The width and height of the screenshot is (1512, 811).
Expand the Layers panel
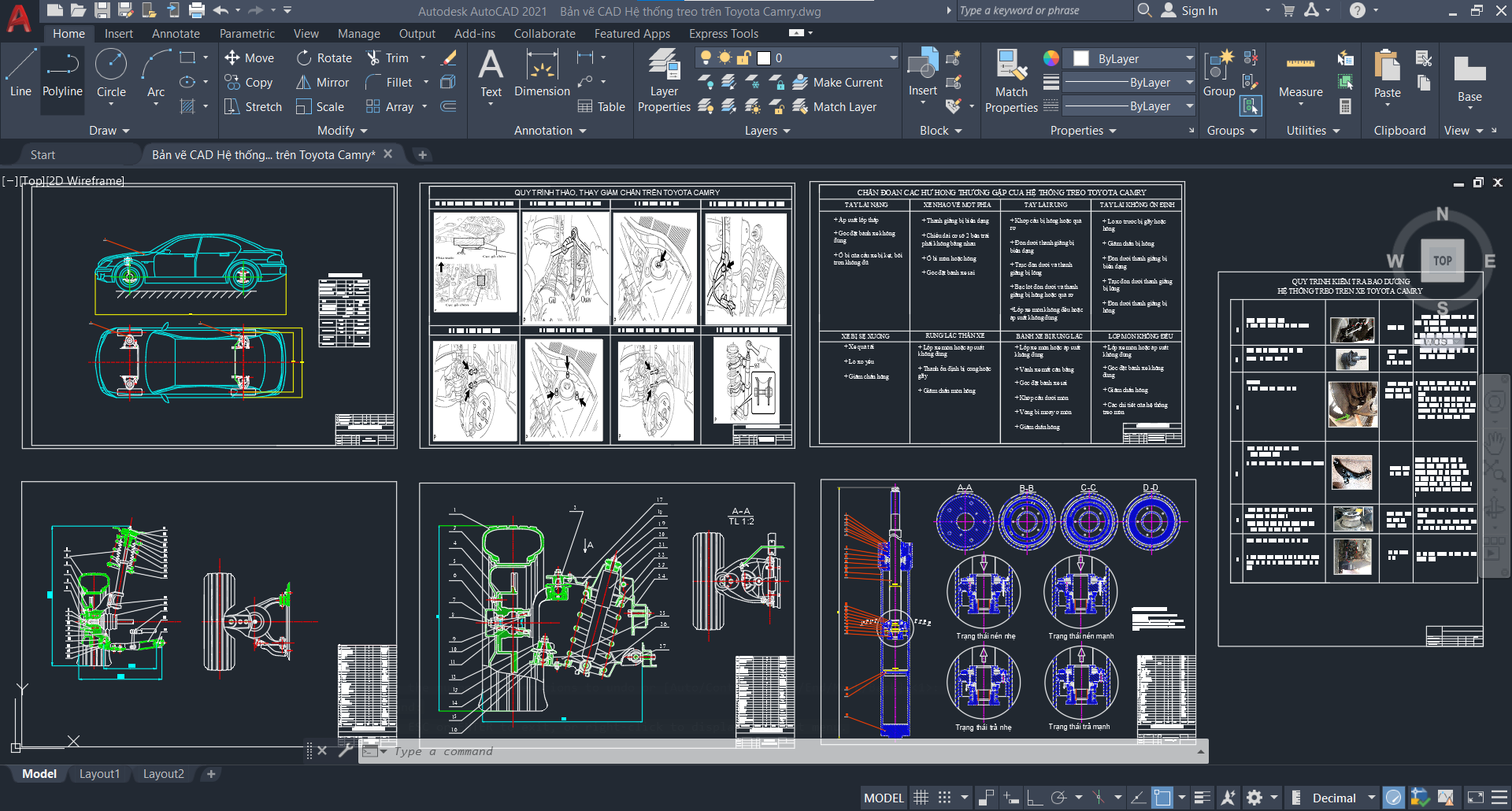click(767, 131)
